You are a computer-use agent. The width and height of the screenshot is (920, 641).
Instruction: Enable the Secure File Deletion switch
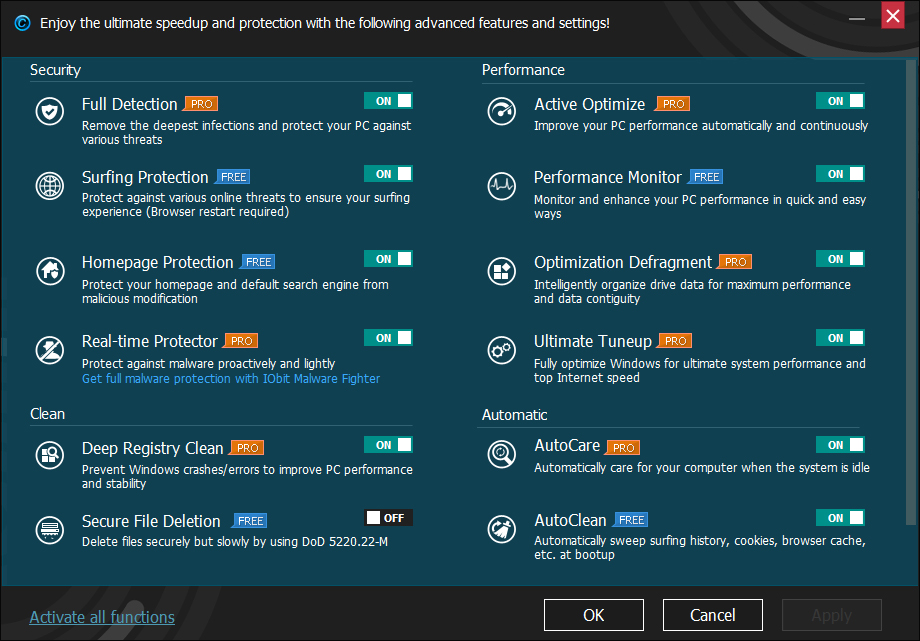coord(388,518)
